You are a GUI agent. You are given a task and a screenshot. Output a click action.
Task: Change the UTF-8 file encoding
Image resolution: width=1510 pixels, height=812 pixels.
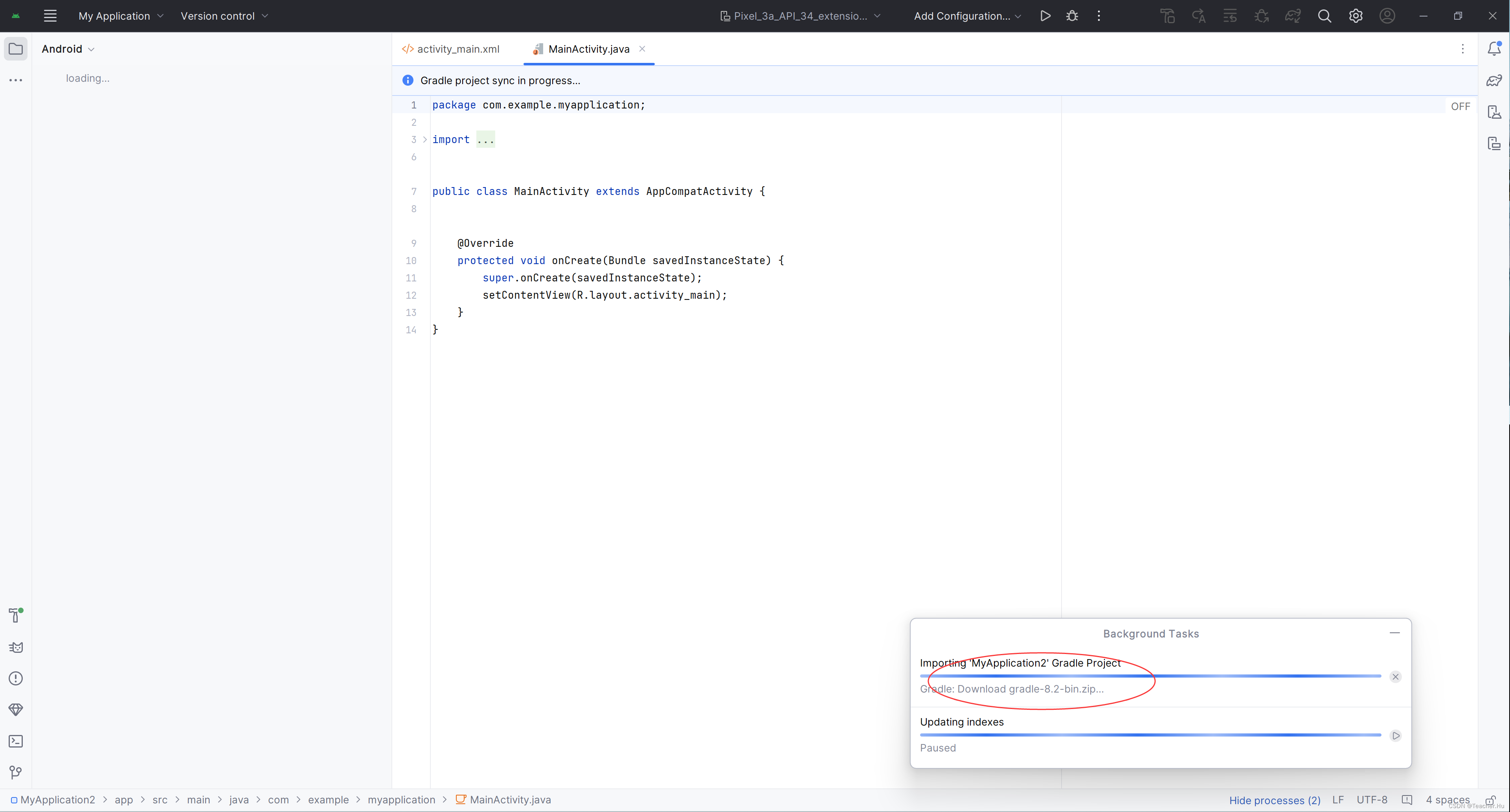pos(1372,800)
